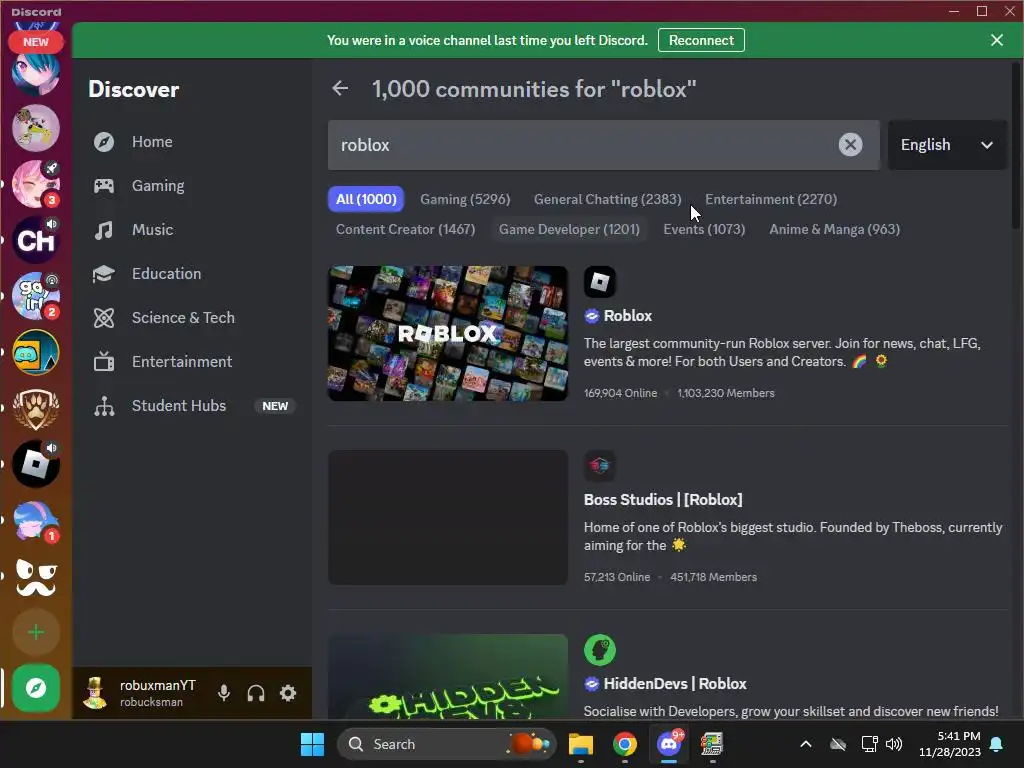Open the pink-haired anime server icon
1024x768 pixels.
tap(36, 184)
